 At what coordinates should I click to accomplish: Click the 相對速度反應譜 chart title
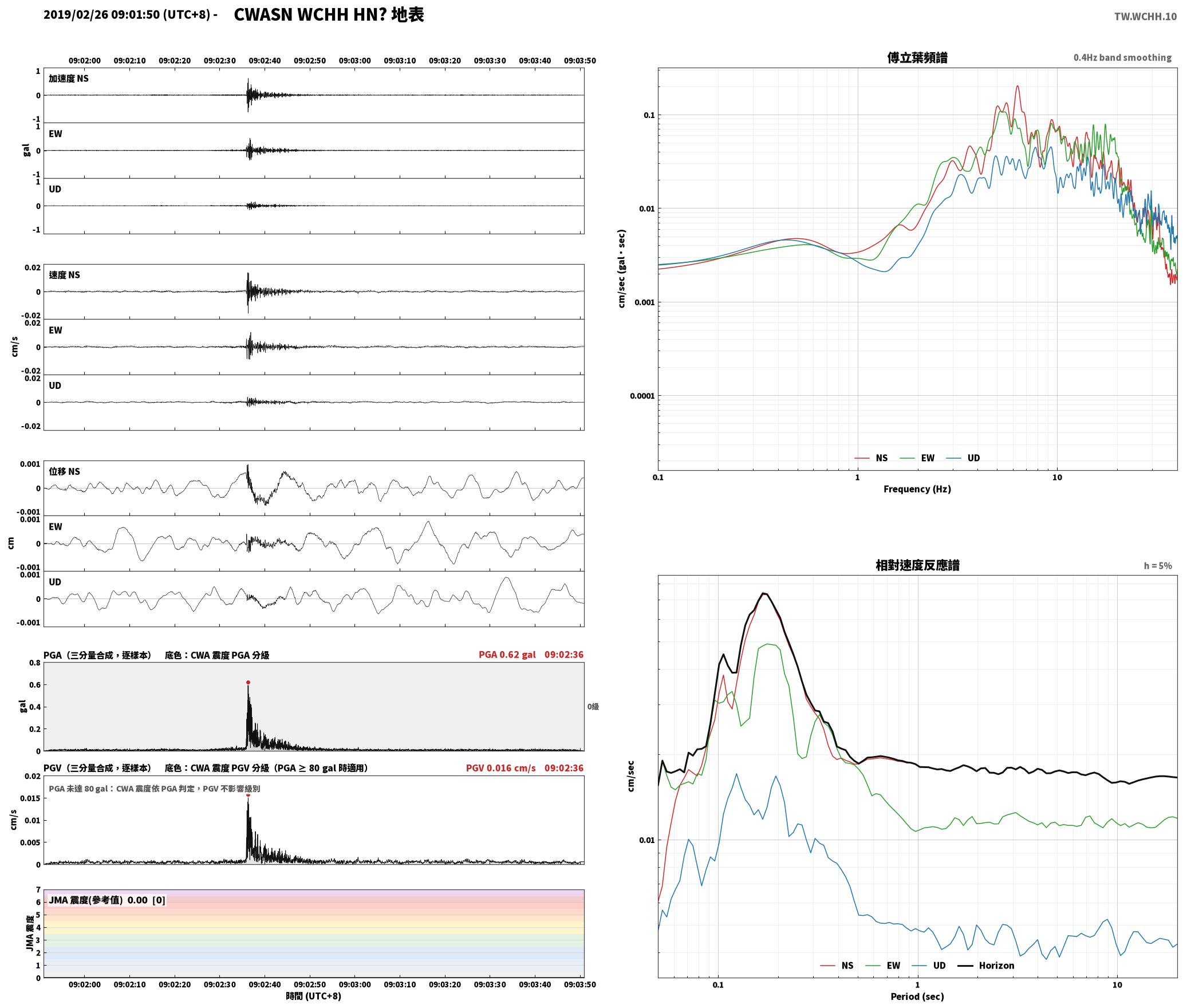click(917, 565)
